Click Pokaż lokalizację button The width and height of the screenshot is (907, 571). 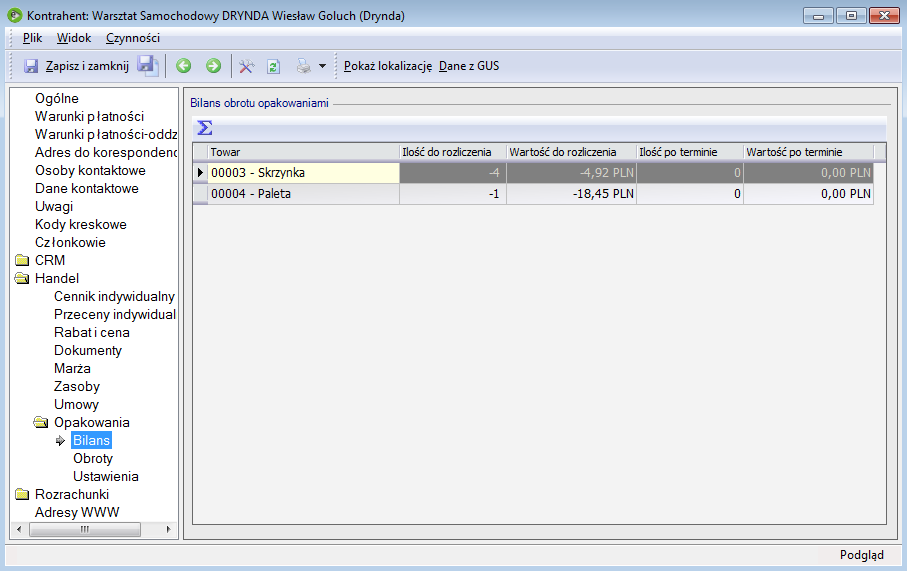388,66
